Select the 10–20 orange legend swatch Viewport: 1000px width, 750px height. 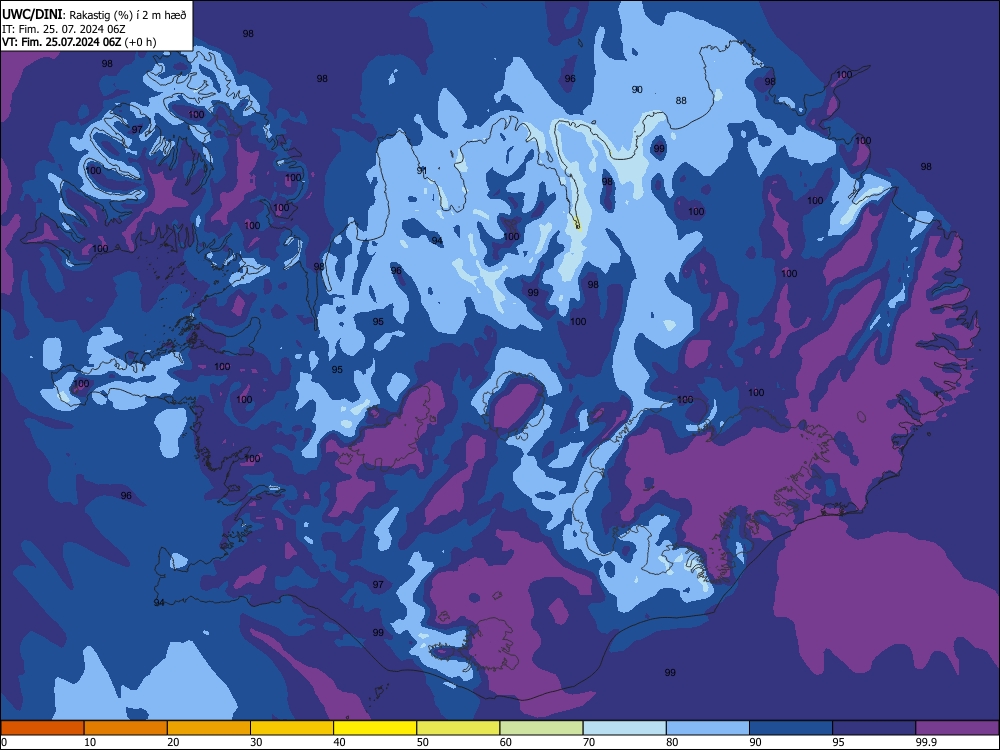pyautogui.click(x=126, y=728)
